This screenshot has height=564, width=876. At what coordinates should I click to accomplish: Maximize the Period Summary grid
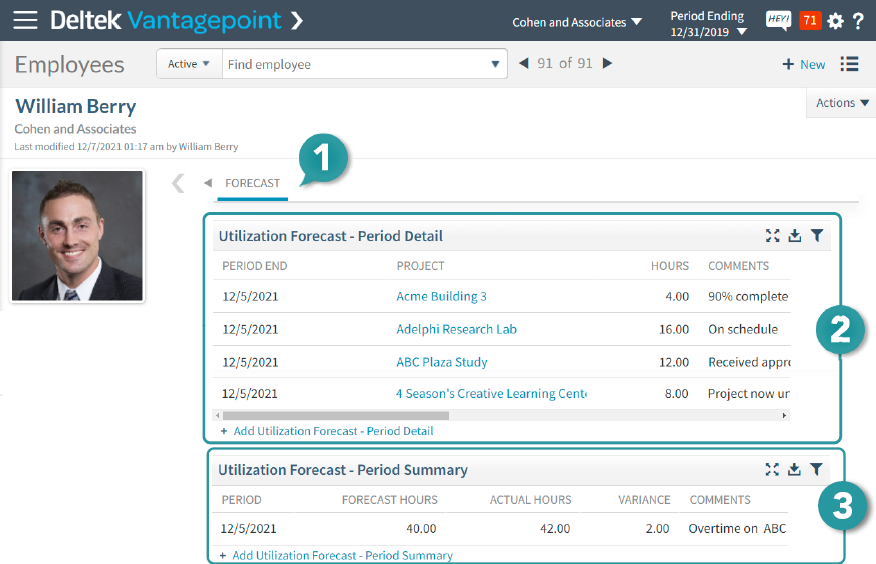coord(772,470)
